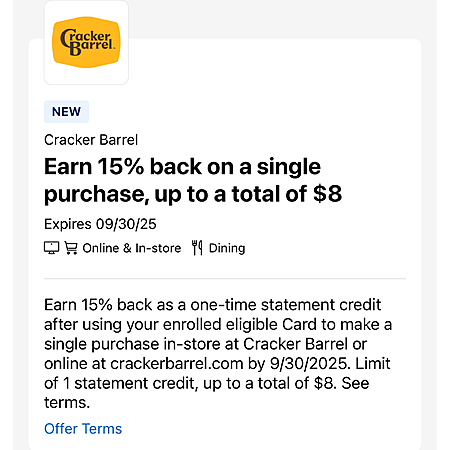Select the Online & In-store label
This screenshot has width=450, height=450.
pyautogui.click(x=132, y=248)
